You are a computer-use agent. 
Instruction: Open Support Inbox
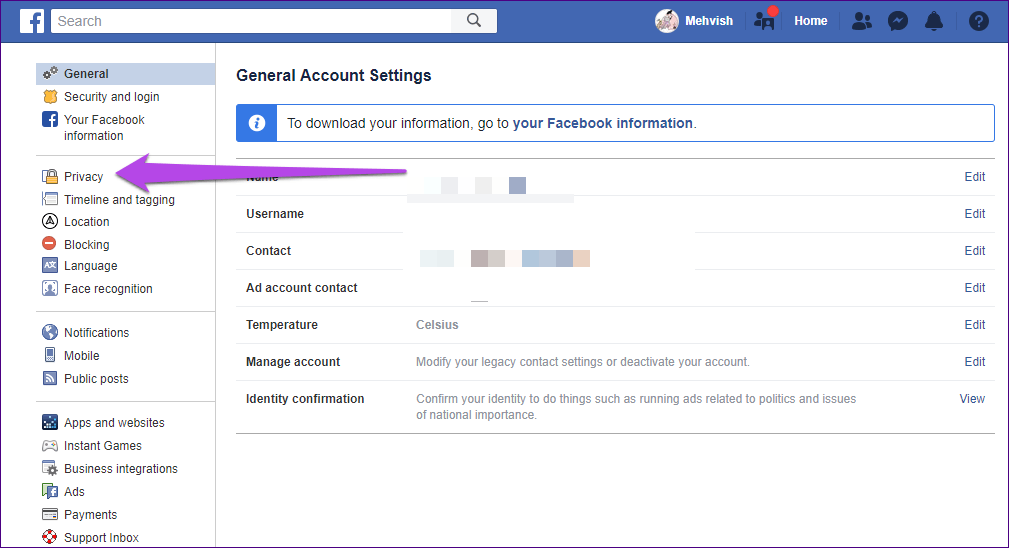pos(101,538)
